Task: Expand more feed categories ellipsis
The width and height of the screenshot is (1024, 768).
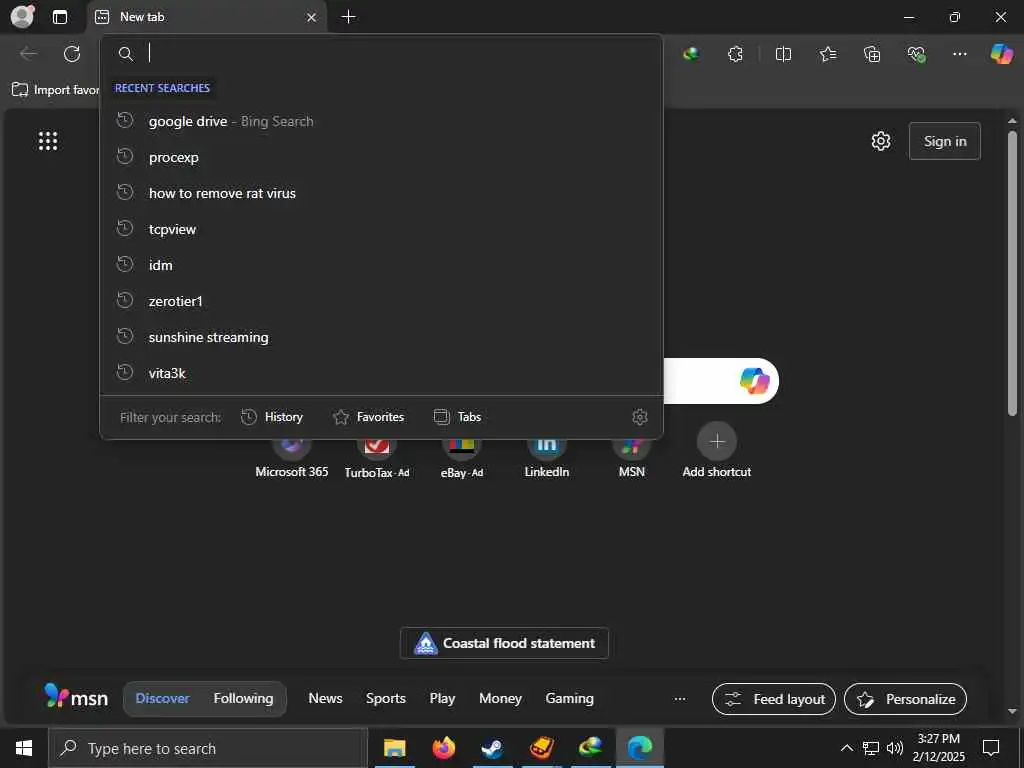Action: (x=680, y=699)
